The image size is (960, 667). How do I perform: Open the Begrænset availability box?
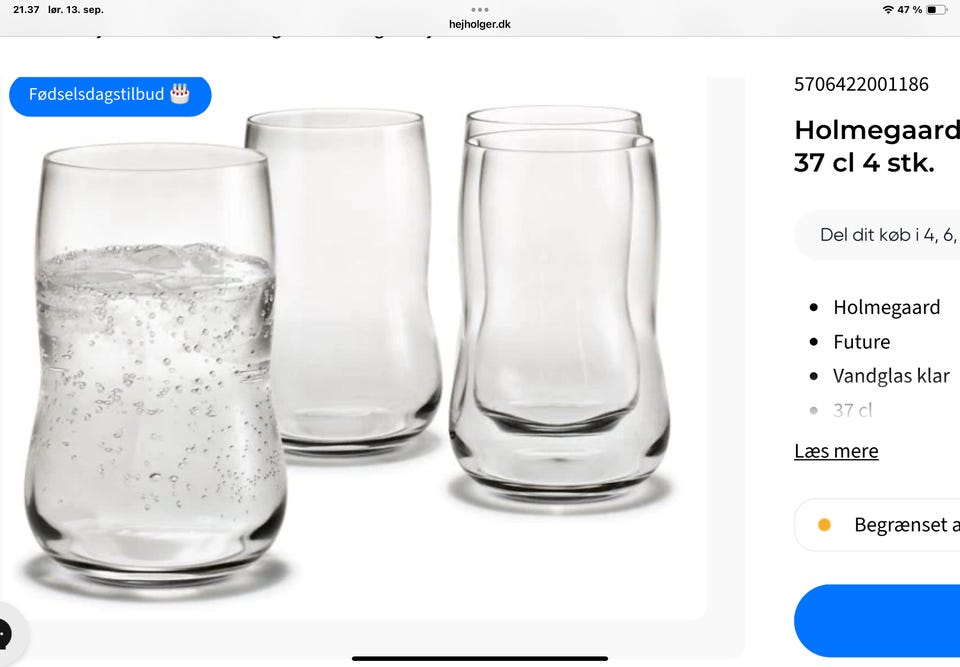pos(877,525)
